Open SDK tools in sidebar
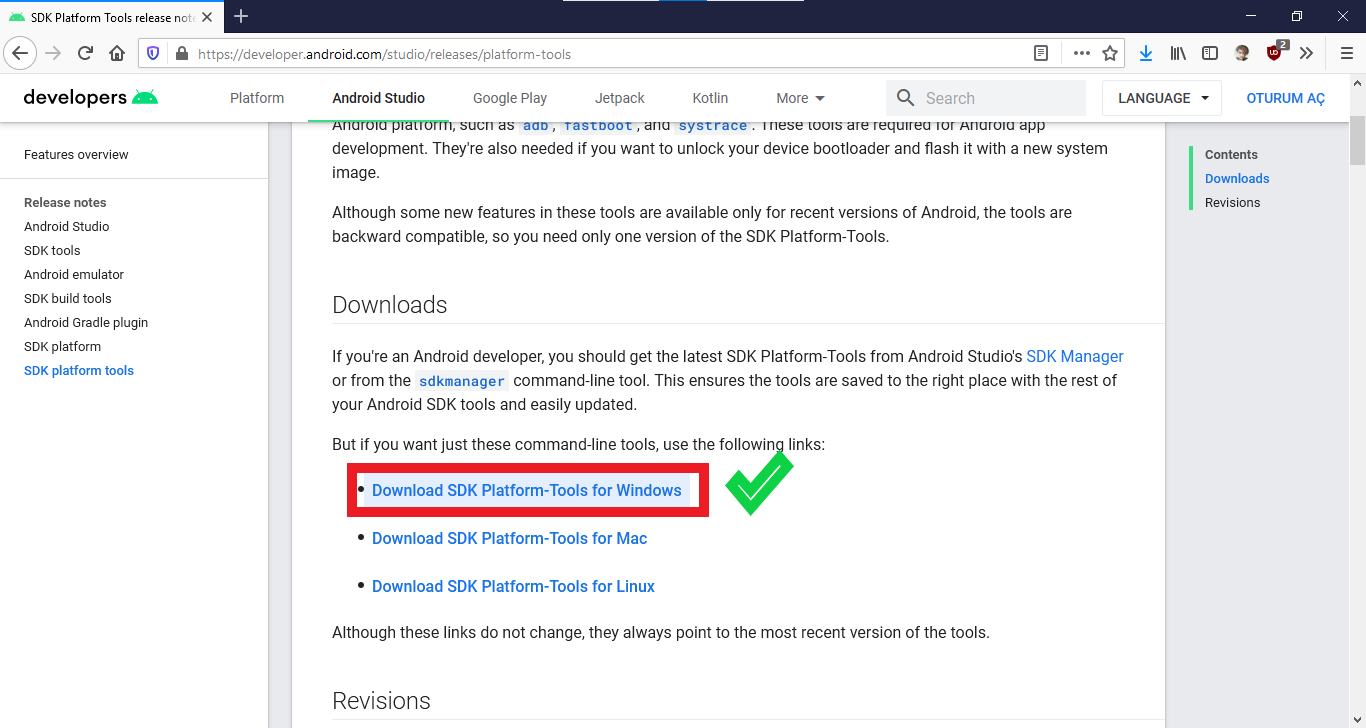Image resolution: width=1366 pixels, height=728 pixels. pos(52,251)
